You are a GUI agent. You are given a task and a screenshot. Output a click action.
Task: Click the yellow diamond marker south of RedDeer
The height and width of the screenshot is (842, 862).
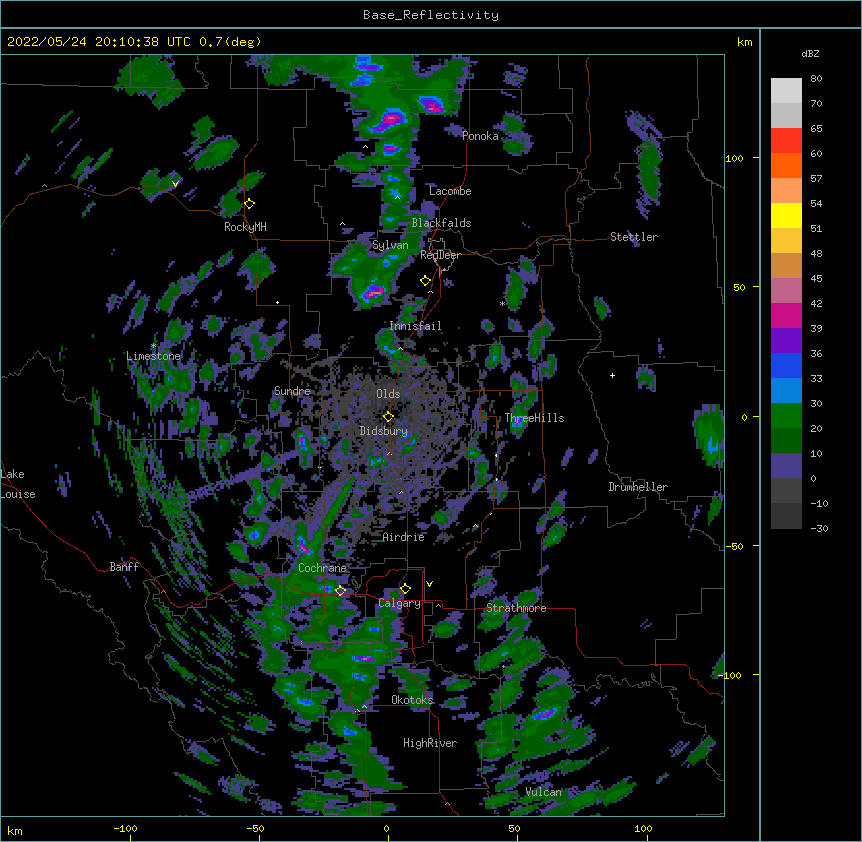[x=426, y=281]
